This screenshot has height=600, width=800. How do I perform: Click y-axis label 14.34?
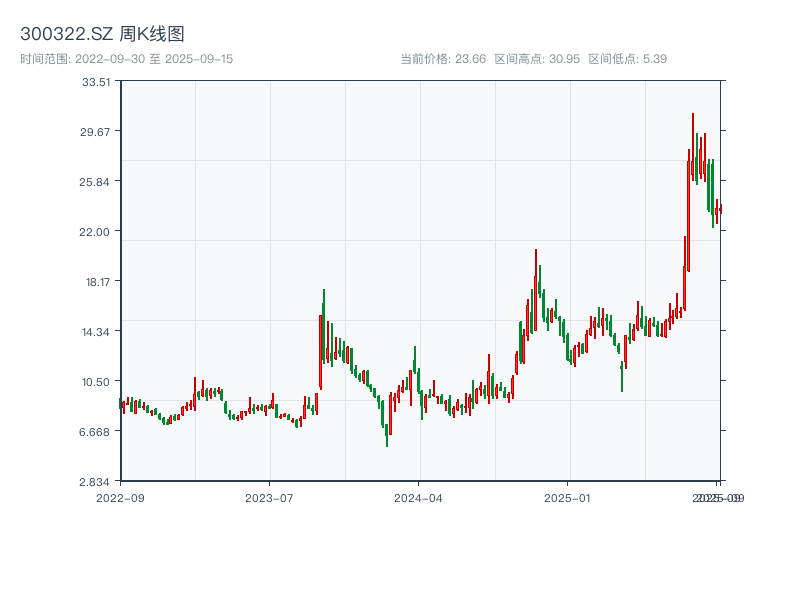click(x=96, y=332)
